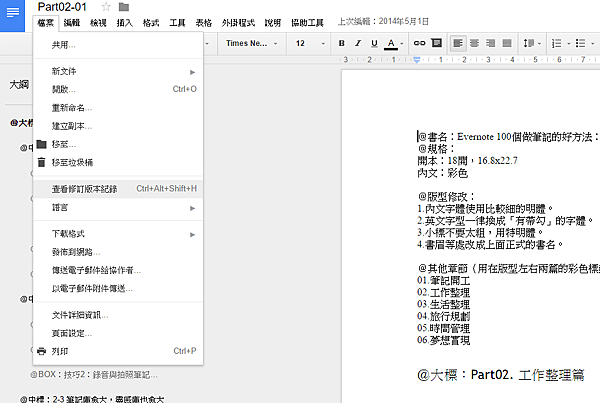Screen dimensions: 600x403
Task: Open the bulleted list options arrow
Action: 593,44
